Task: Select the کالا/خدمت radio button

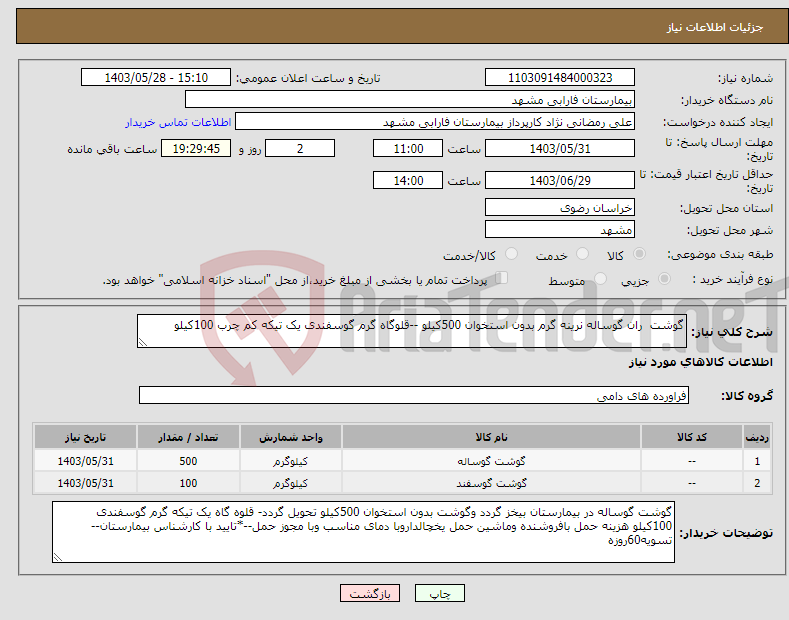Action: pyautogui.click(x=511, y=254)
